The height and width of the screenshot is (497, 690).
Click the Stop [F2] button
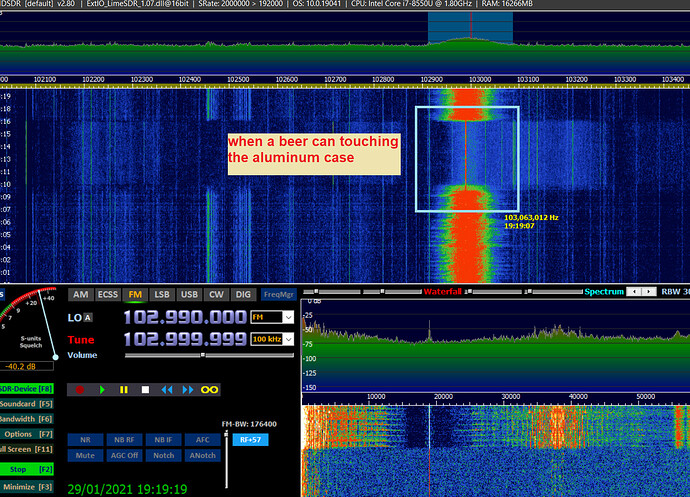click(26, 469)
